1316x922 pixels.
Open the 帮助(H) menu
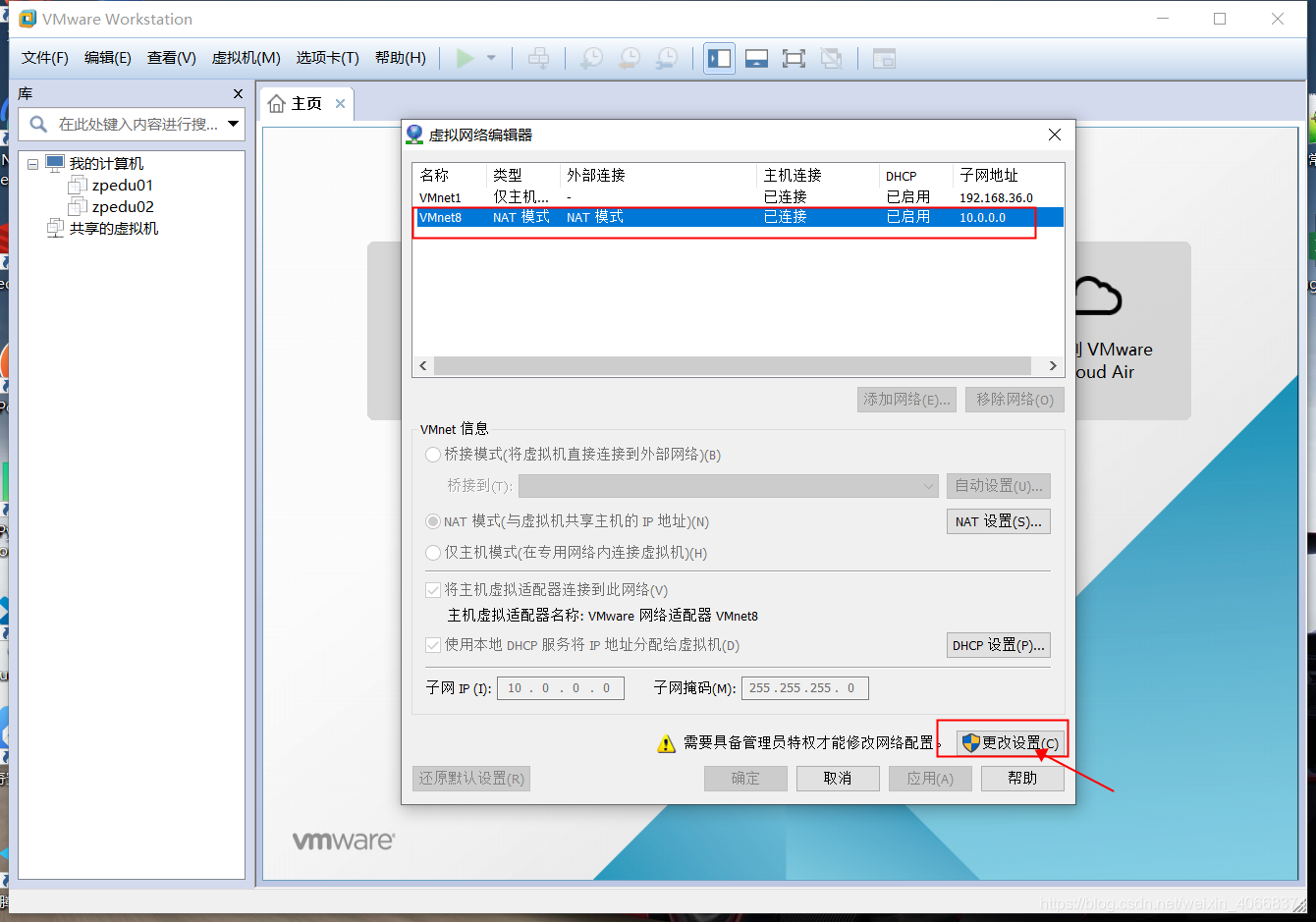(x=401, y=58)
